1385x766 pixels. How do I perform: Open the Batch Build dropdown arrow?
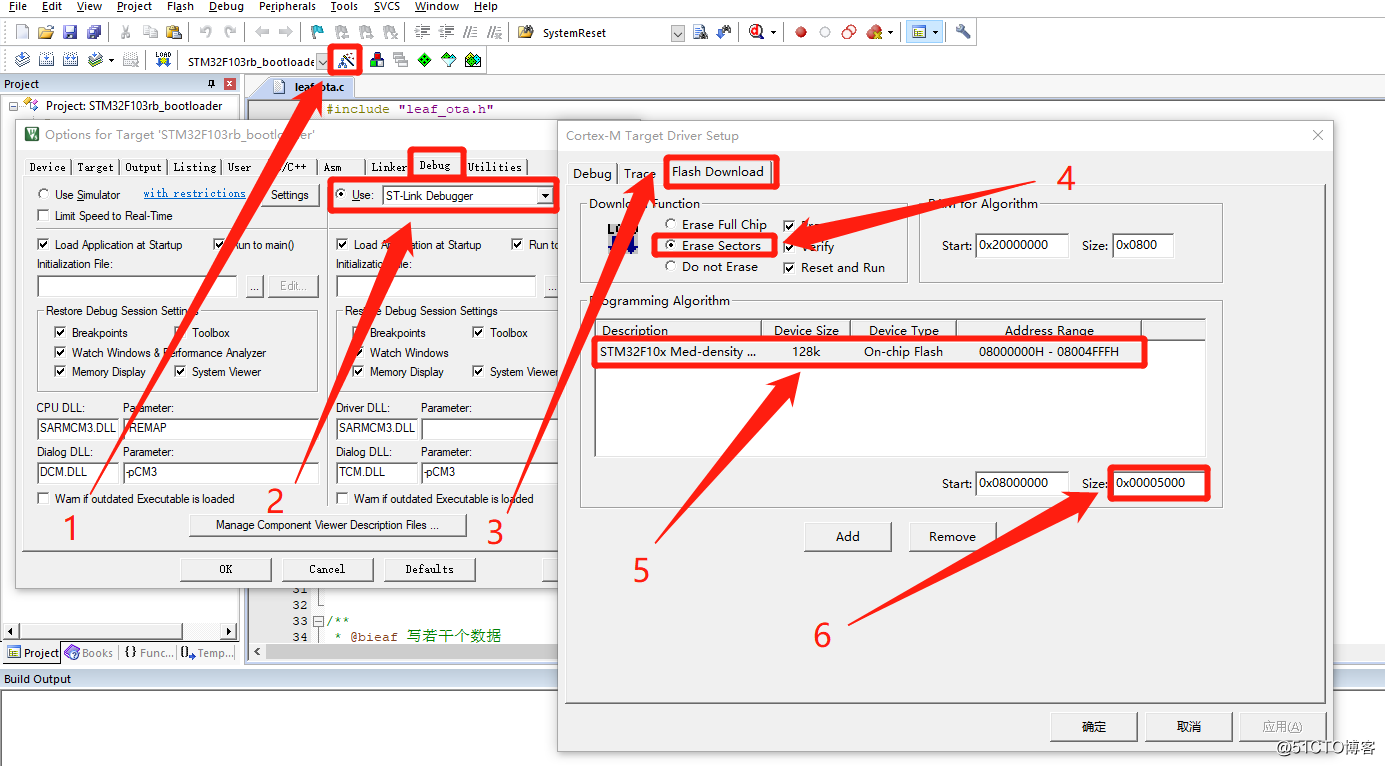[x=111, y=60]
